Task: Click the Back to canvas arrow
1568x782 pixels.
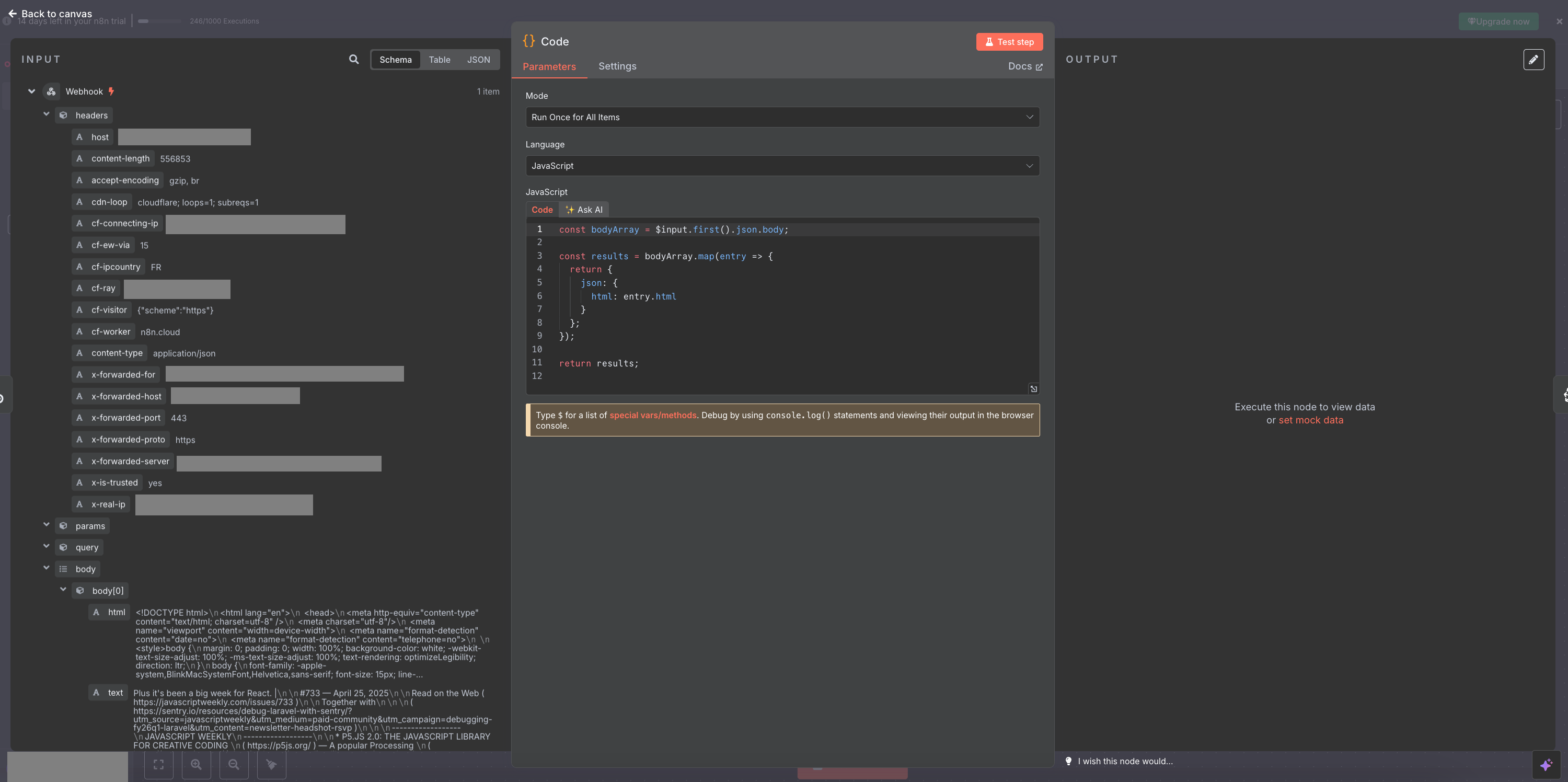Action: (x=12, y=14)
